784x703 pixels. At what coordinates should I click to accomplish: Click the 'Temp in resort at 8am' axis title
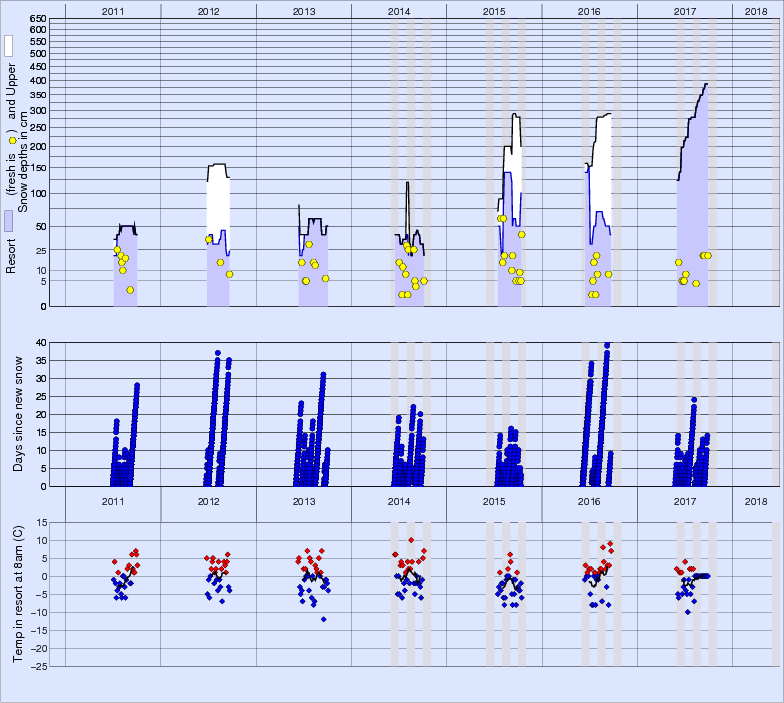[19, 593]
